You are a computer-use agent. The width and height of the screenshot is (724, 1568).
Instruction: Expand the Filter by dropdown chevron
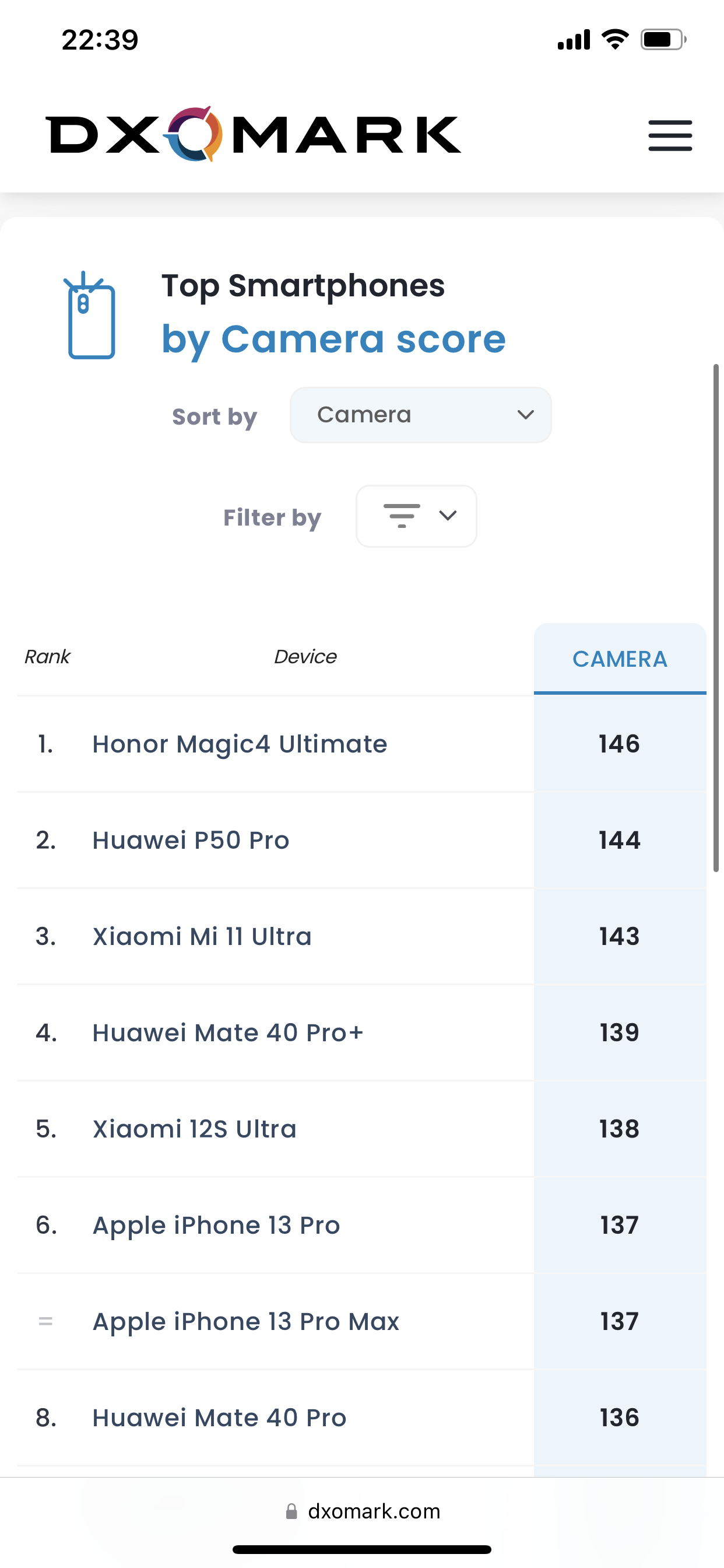pyautogui.click(x=448, y=516)
